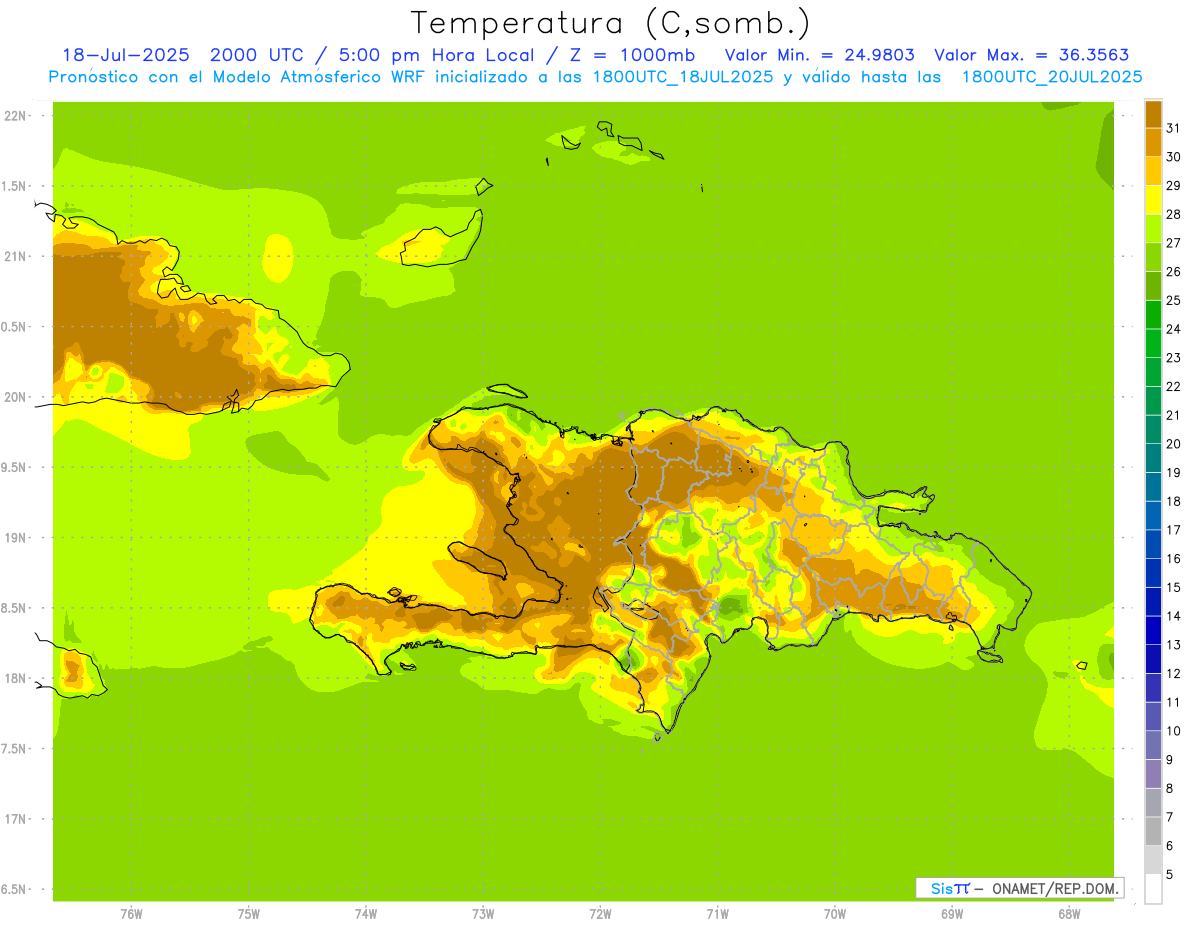
Task: Click the legend value '22'
Action: pyautogui.click(x=1173, y=386)
